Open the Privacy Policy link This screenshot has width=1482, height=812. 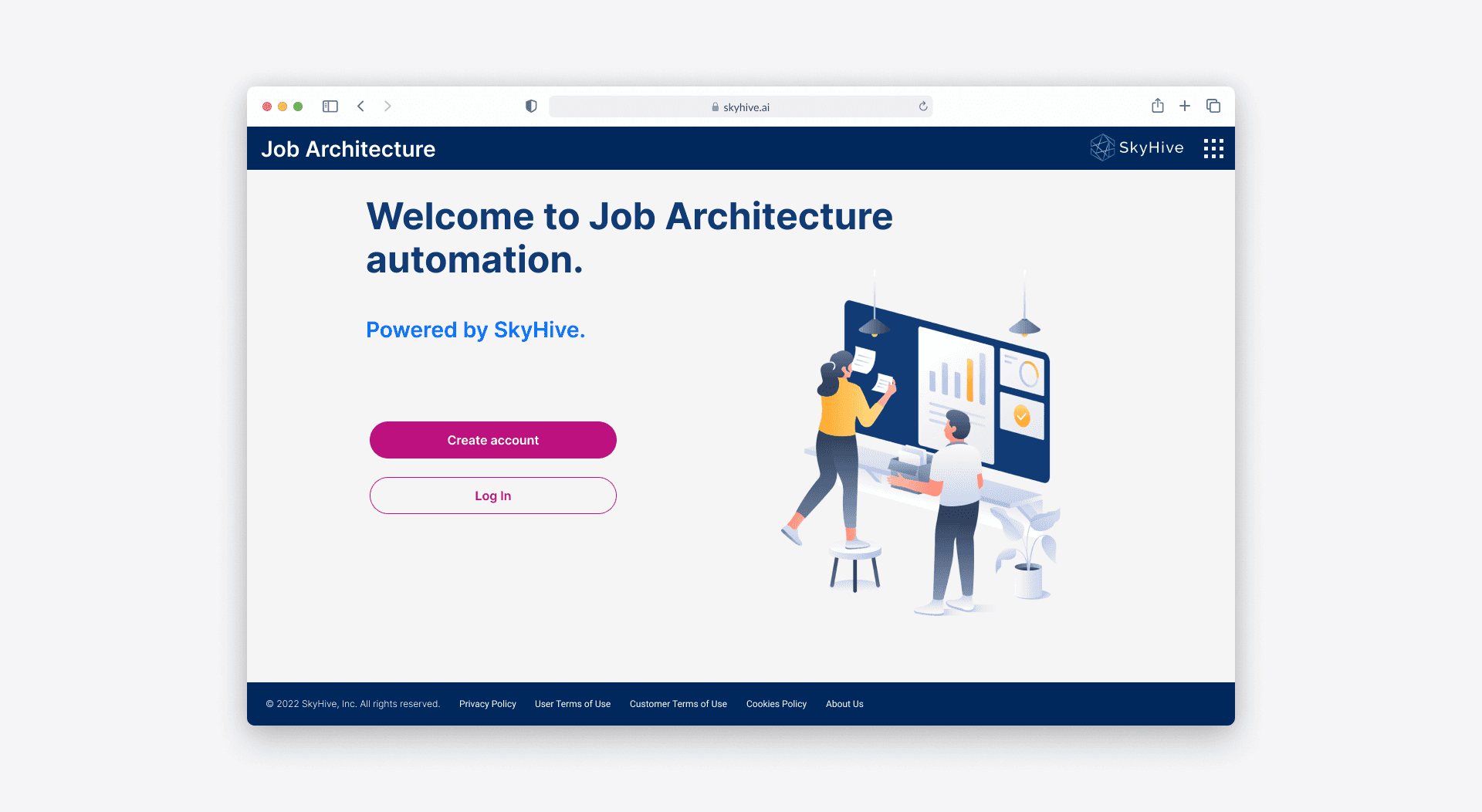pos(488,704)
